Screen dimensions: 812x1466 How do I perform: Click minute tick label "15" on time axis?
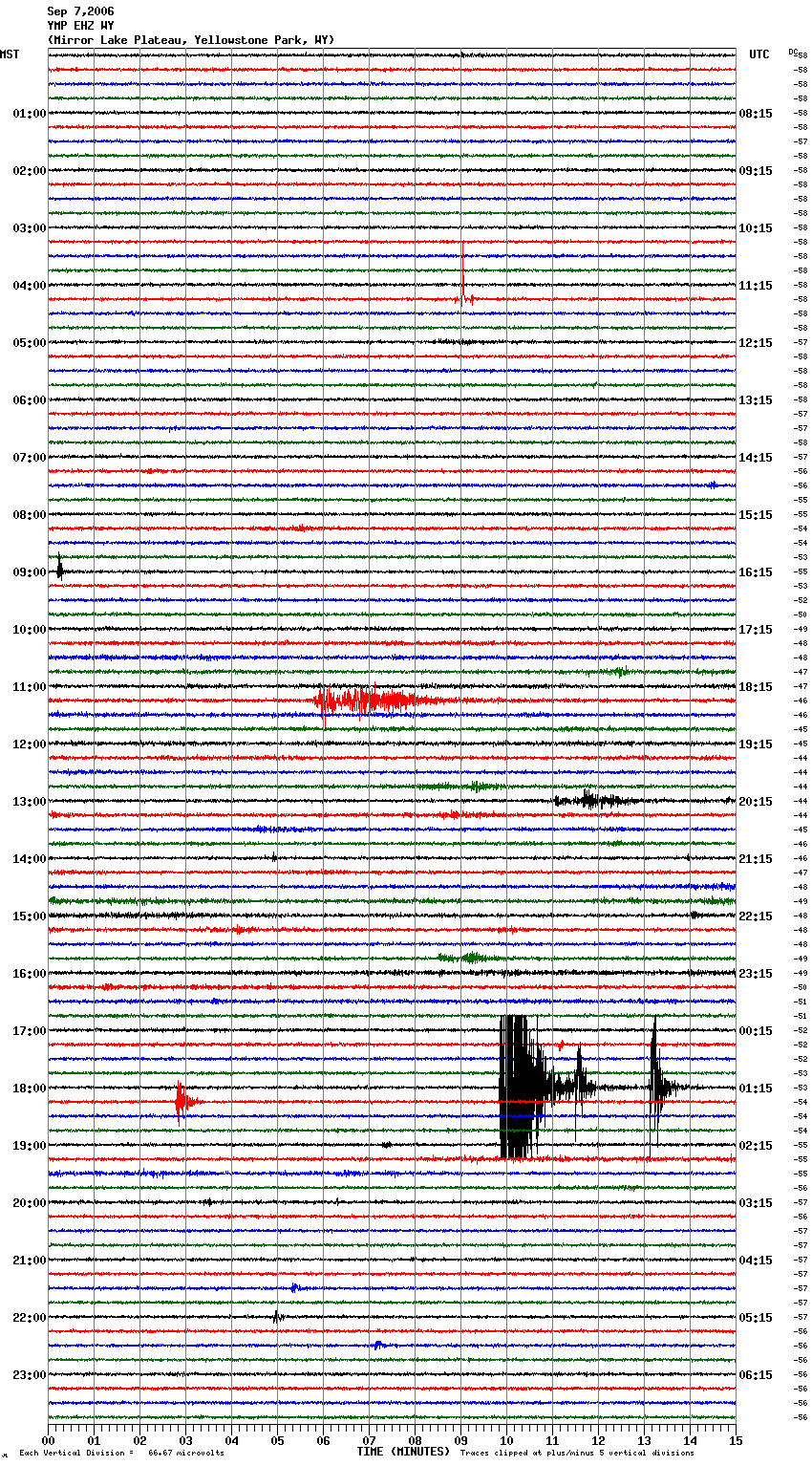736,1440
